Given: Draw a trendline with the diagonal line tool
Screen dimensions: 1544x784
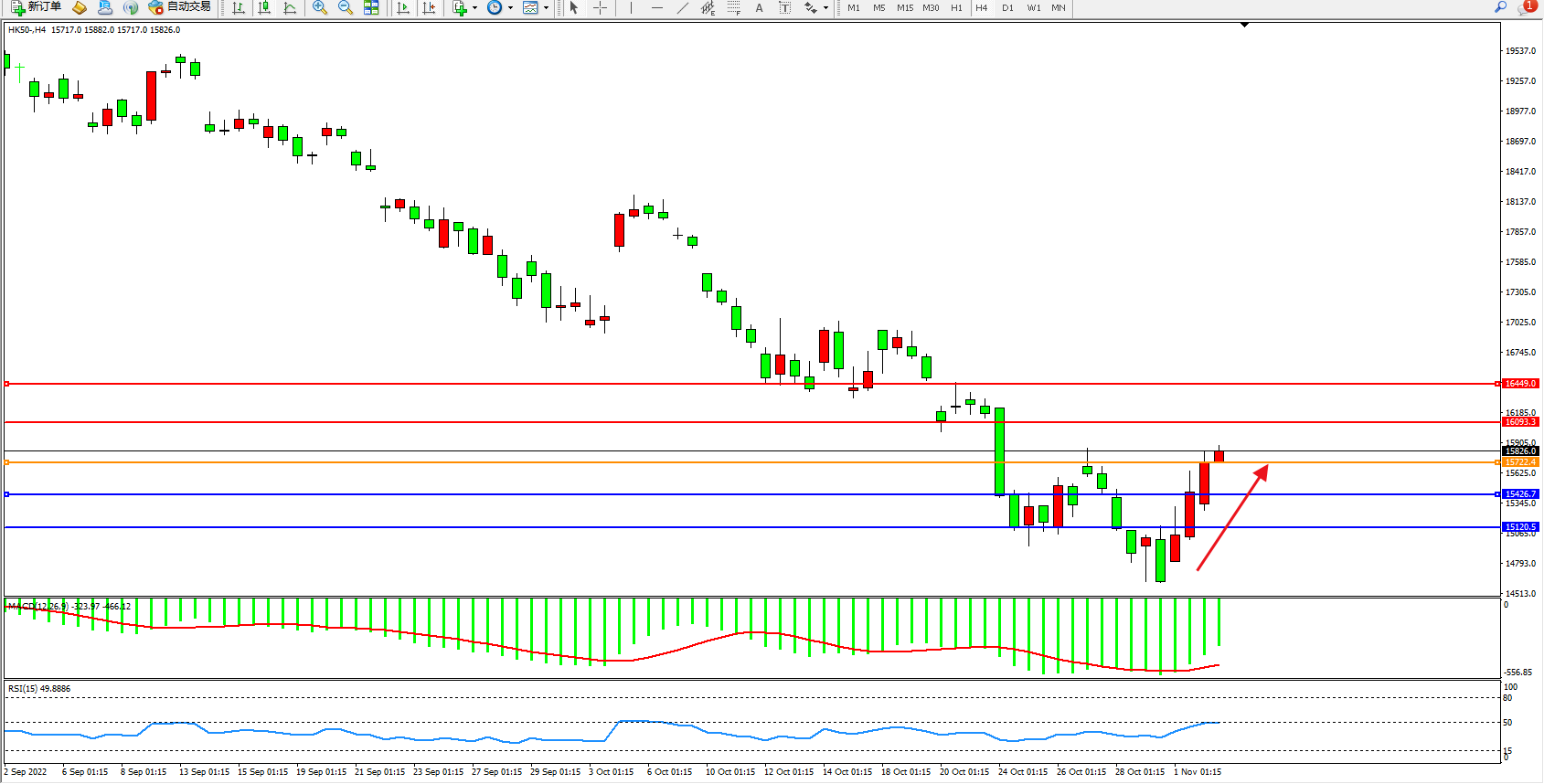Looking at the screenshot, I should click(682, 7).
